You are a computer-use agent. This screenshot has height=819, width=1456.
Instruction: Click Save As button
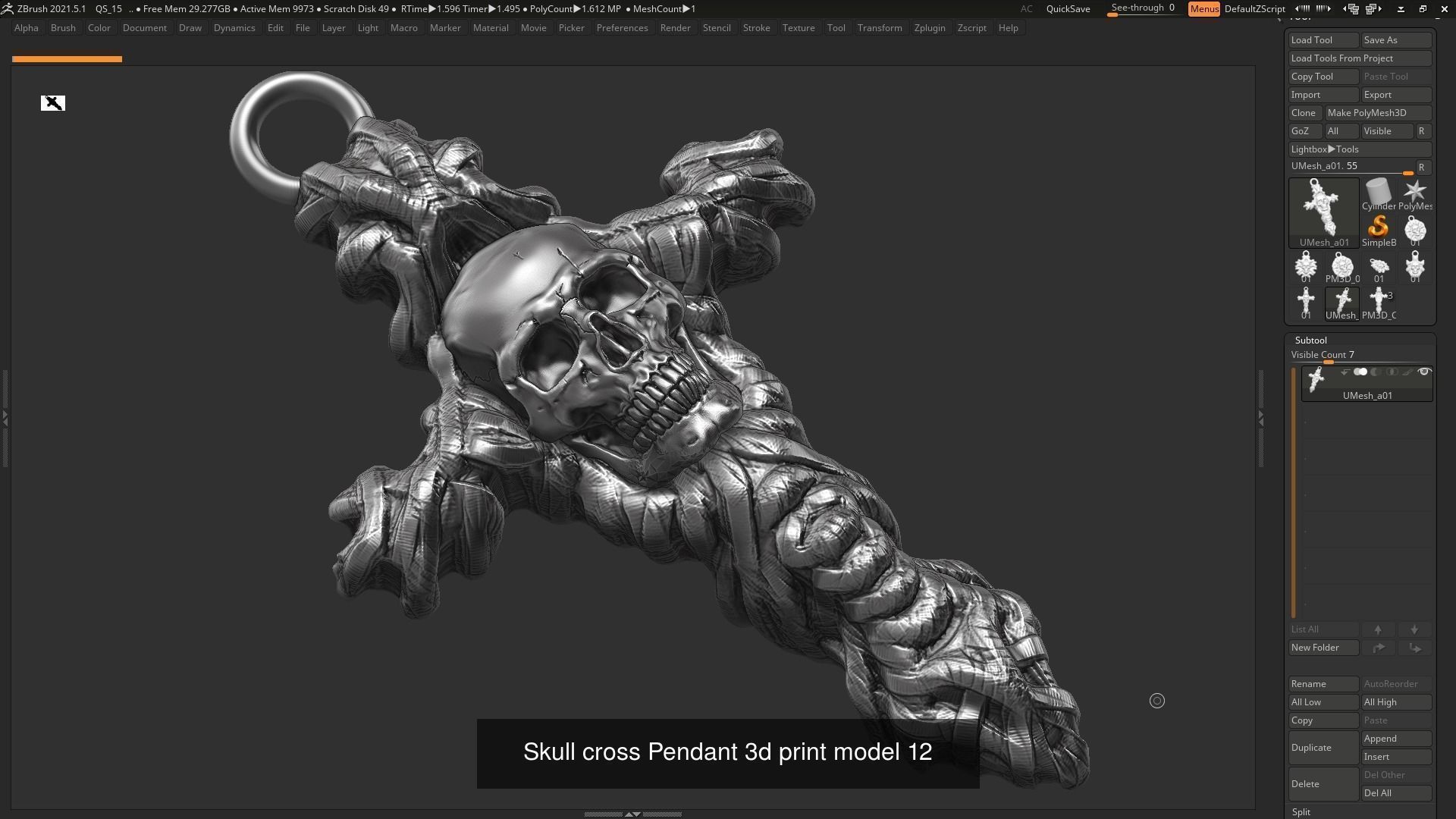point(1396,40)
